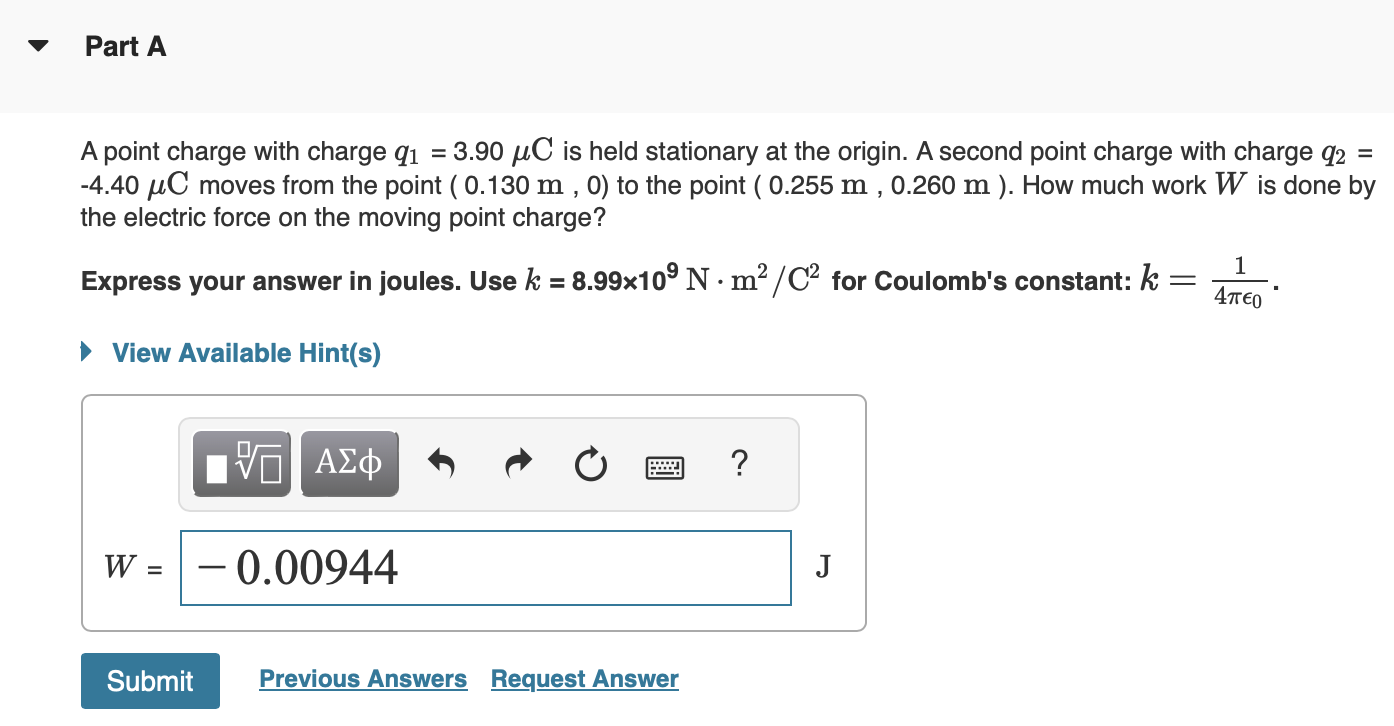Open Previous Answers
The height and width of the screenshot is (726, 1394).
363,678
